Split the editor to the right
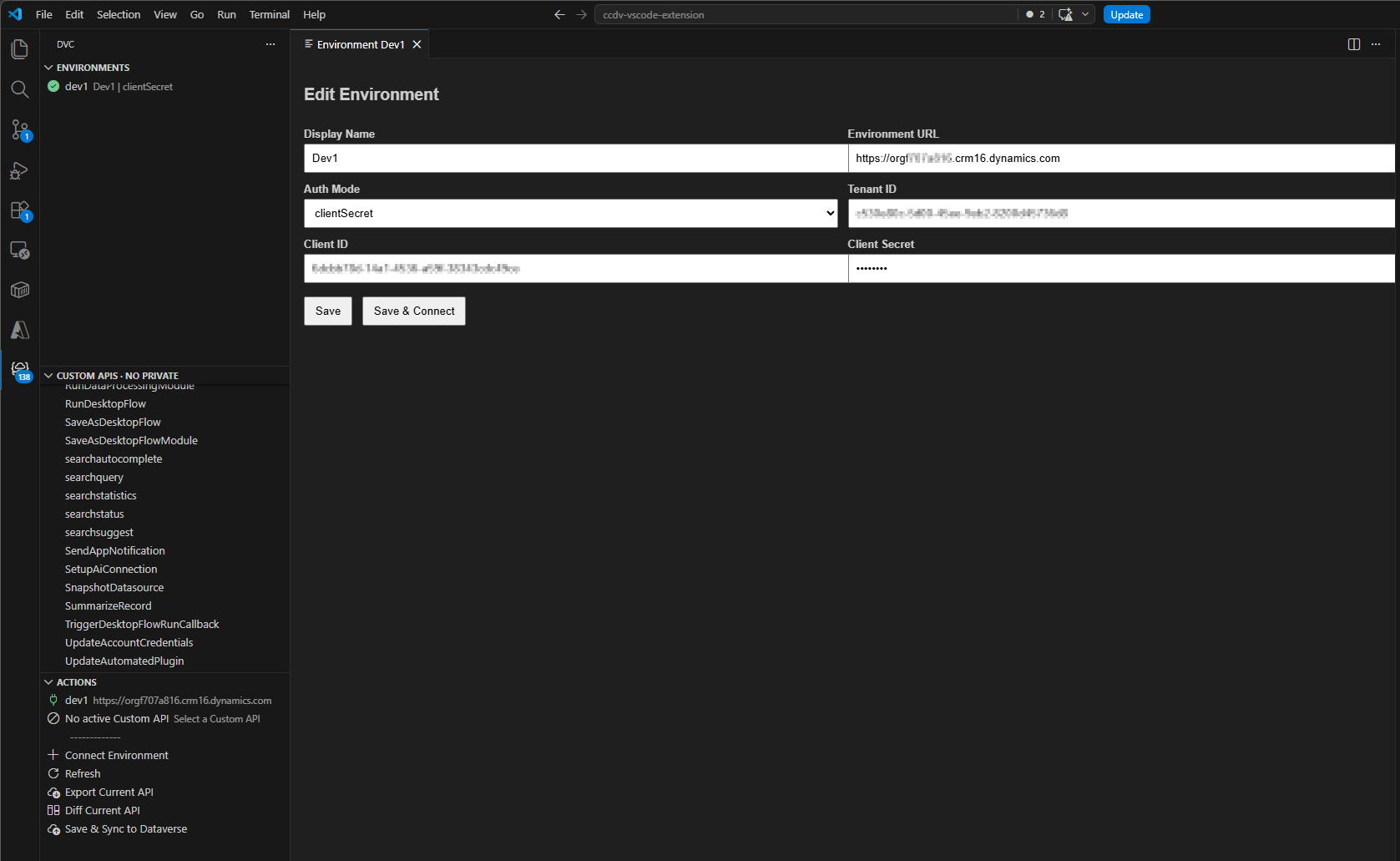The width and height of the screenshot is (1400, 861). pos(1354,44)
